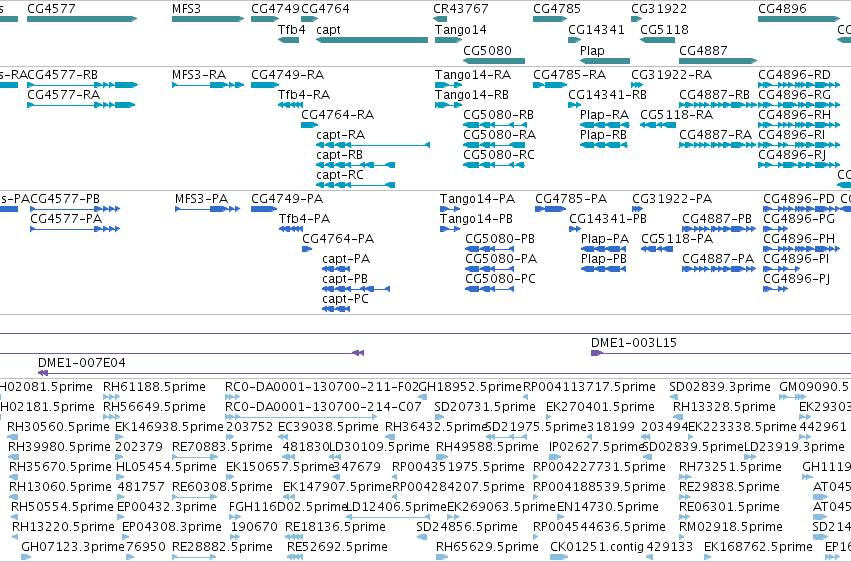The height and width of the screenshot is (562, 851).
Task: Click transcript CG4577-RA glyph
Action: [81, 105]
